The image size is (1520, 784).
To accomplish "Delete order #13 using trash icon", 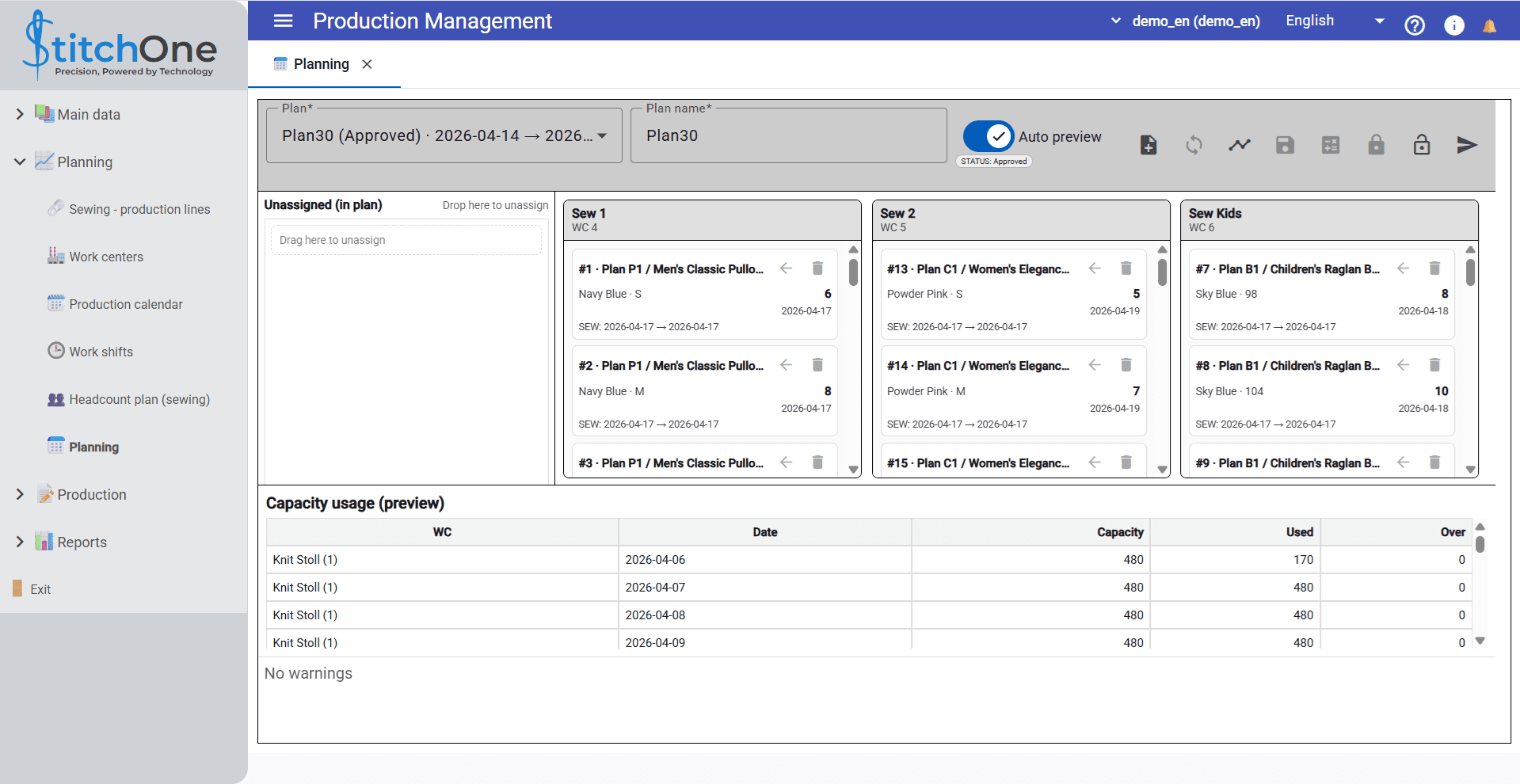I will click(1126, 268).
